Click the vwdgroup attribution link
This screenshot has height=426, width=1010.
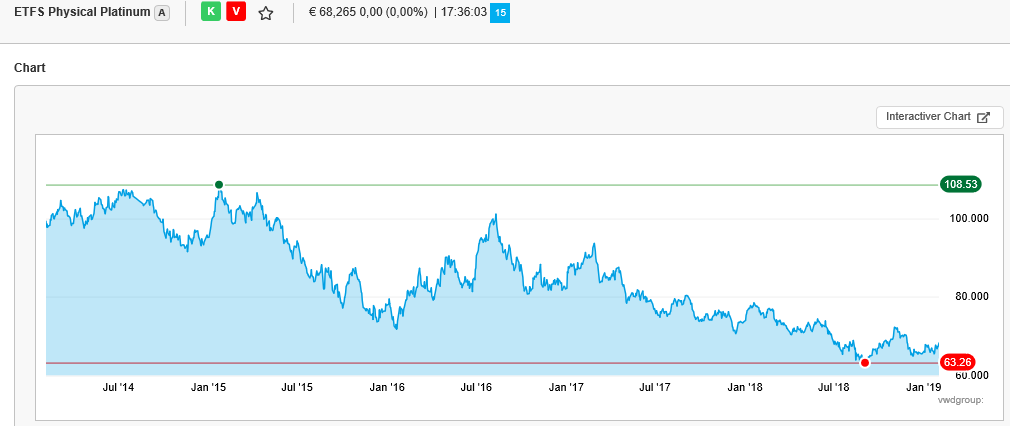point(960,400)
